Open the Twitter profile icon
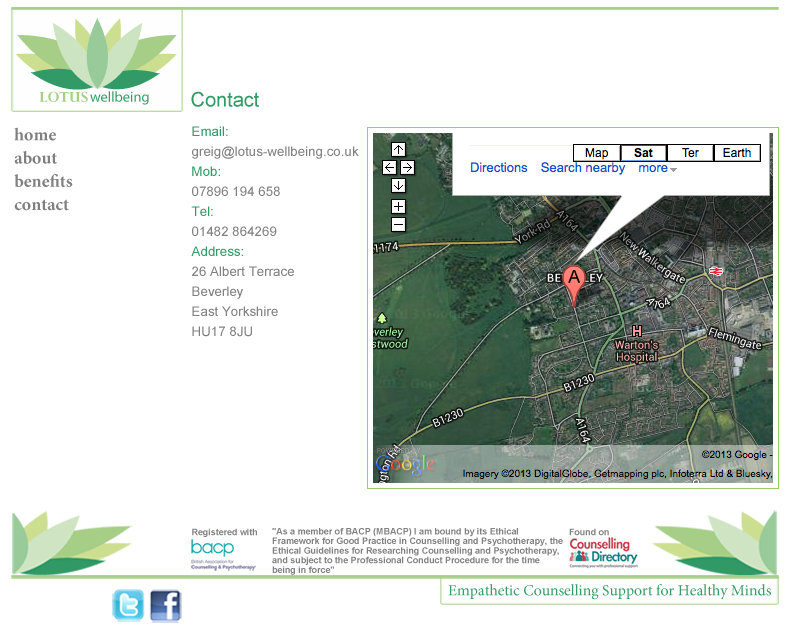This screenshot has height=629, width=788. 128,605
